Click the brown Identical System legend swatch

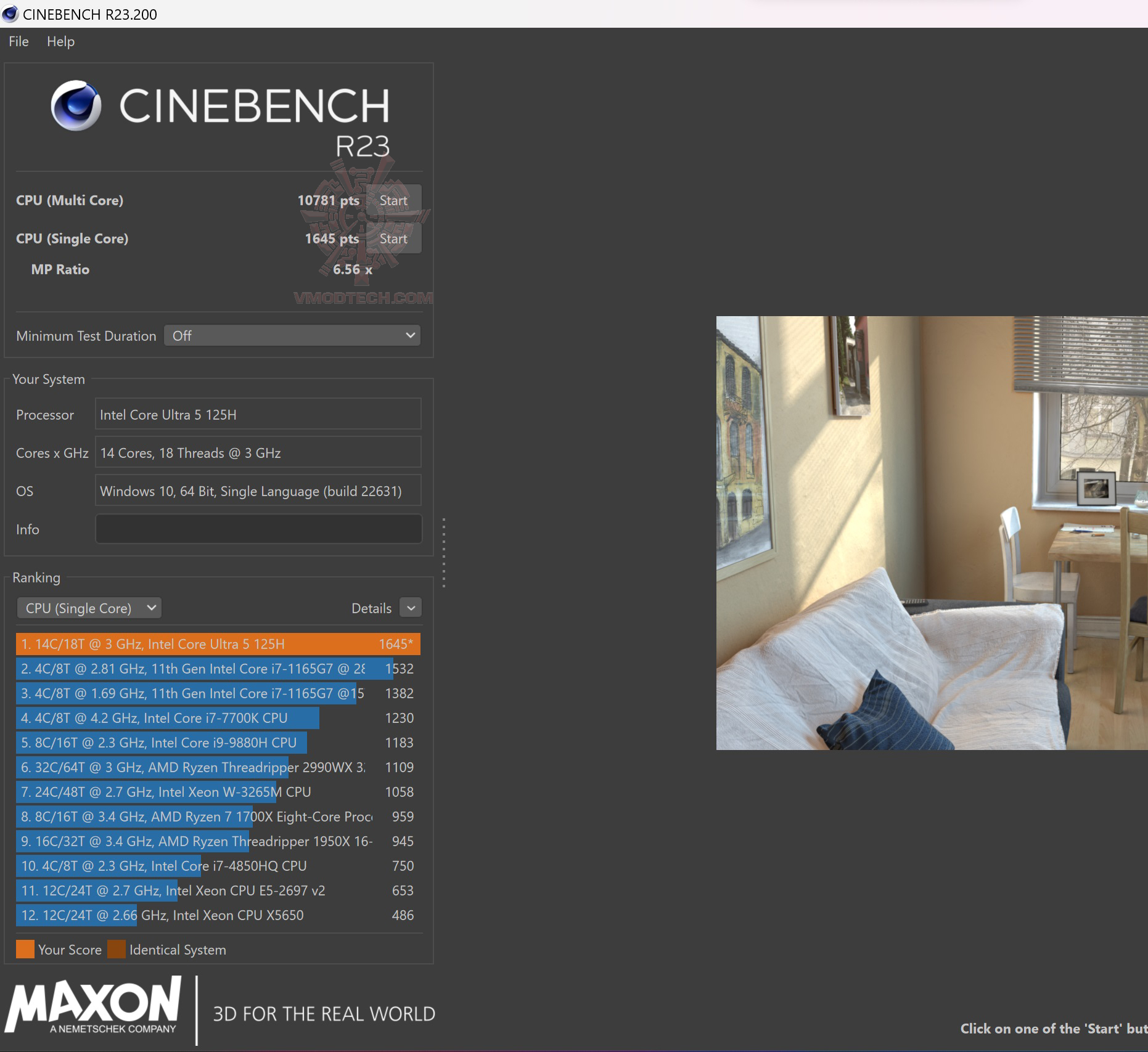(117, 949)
